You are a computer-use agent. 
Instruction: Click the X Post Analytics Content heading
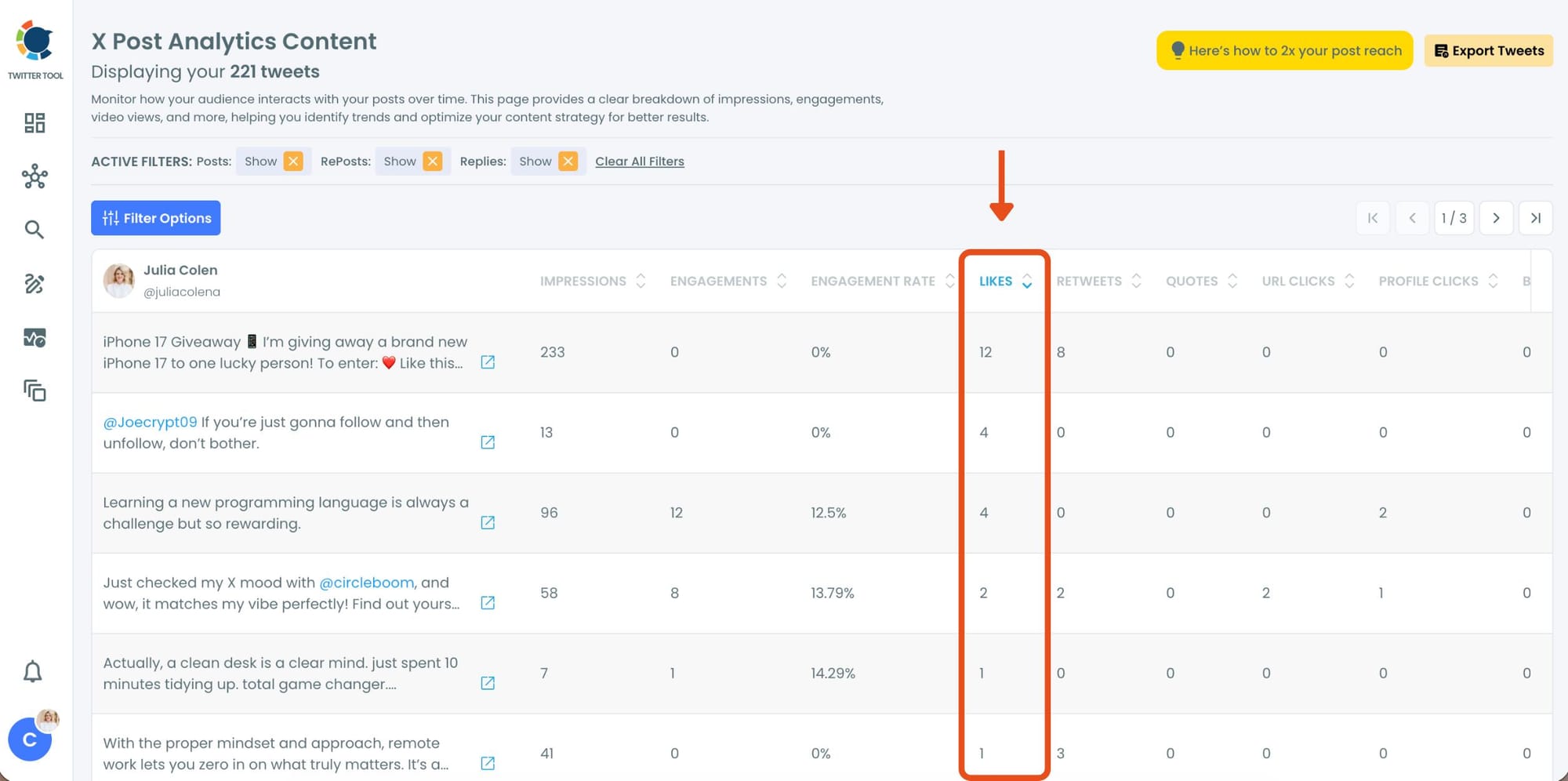(234, 41)
